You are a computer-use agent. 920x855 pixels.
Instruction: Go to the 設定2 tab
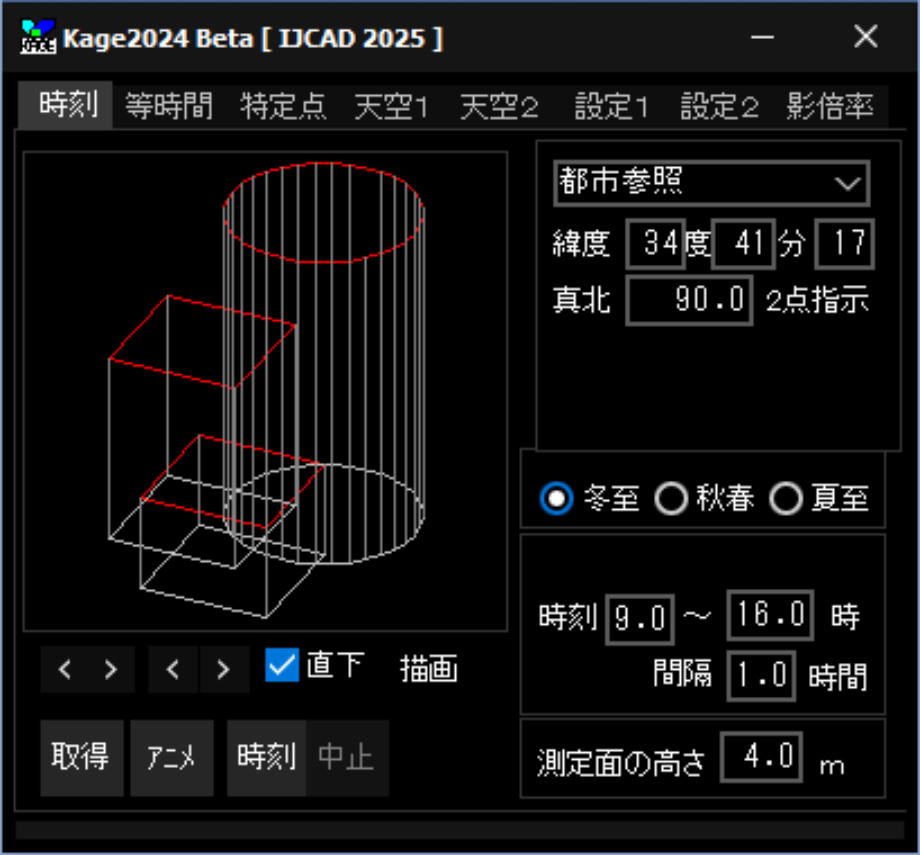coord(719,106)
